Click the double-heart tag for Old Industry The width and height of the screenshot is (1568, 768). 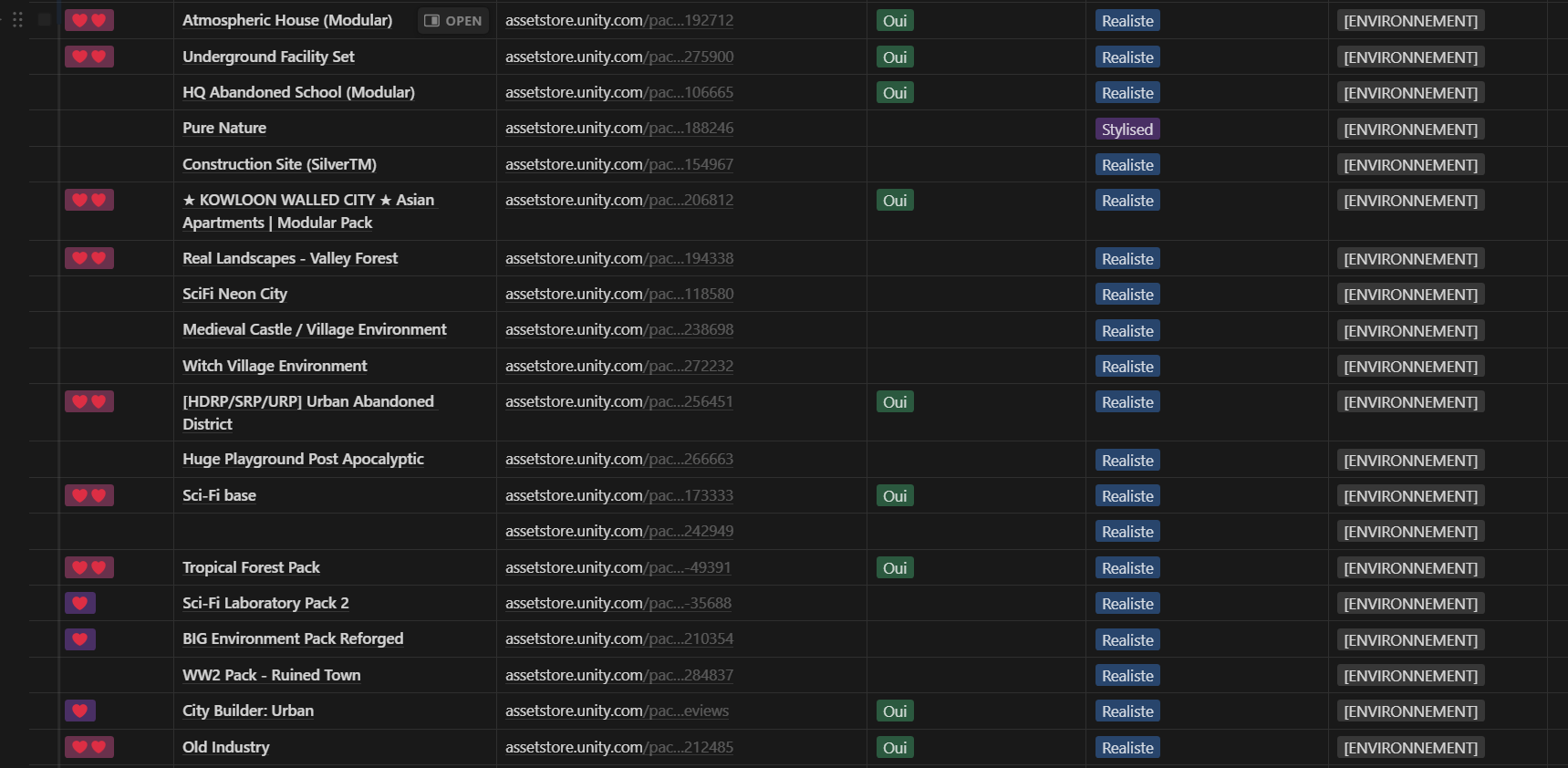pyautogui.click(x=89, y=747)
